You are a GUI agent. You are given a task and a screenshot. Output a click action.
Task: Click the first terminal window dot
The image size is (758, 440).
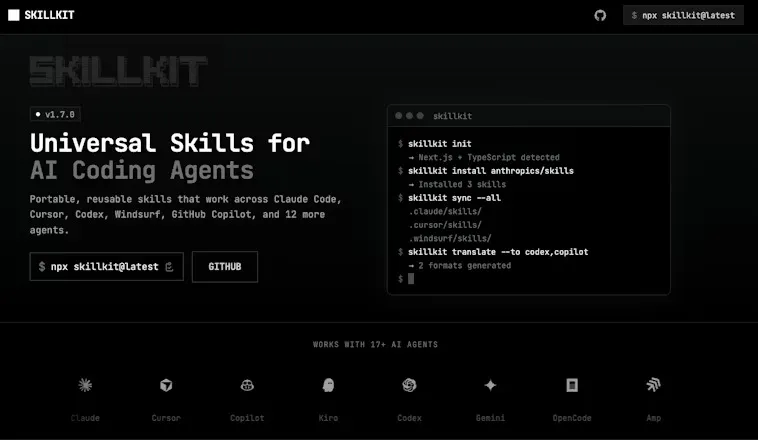pos(398,116)
